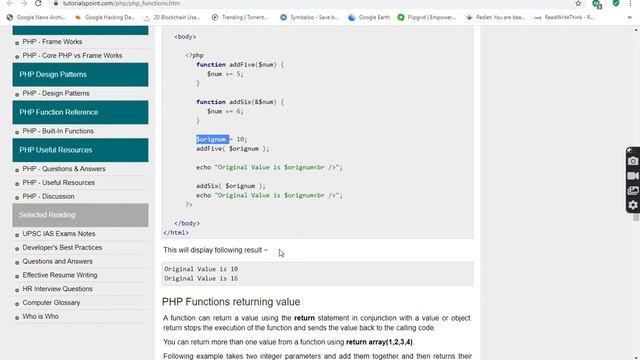
Task: Click the 'PHP Functions returning value' heading
Action: pos(231,302)
